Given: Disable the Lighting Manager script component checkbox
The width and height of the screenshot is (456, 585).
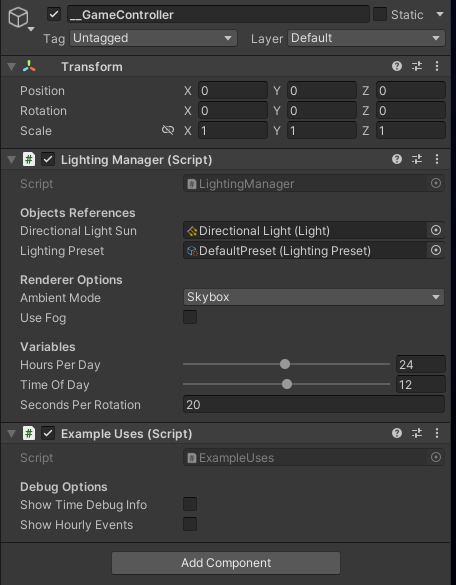Looking at the screenshot, I should pyautogui.click(x=48, y=159).
